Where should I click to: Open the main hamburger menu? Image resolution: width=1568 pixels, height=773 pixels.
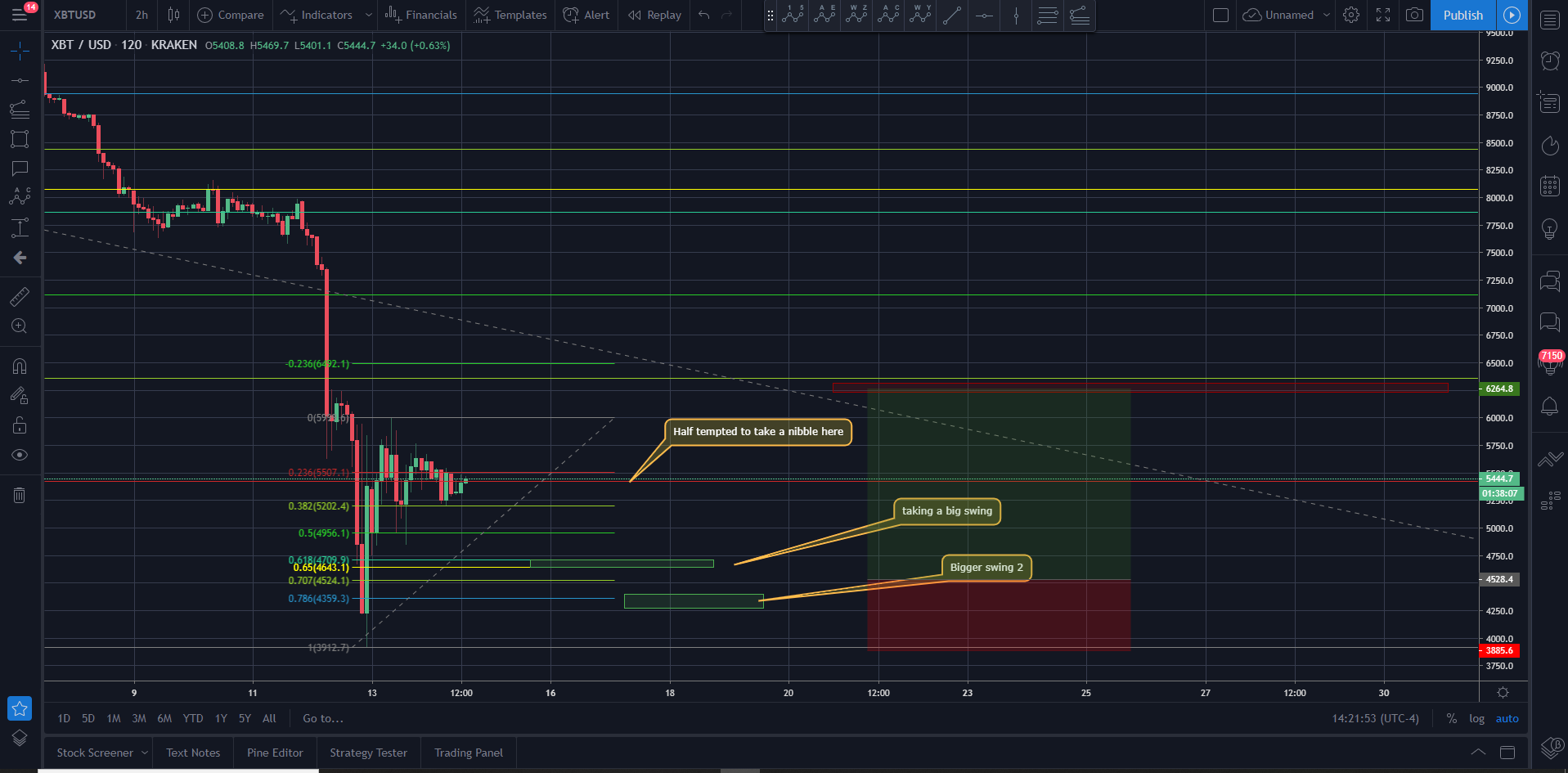tap(19, 15)
